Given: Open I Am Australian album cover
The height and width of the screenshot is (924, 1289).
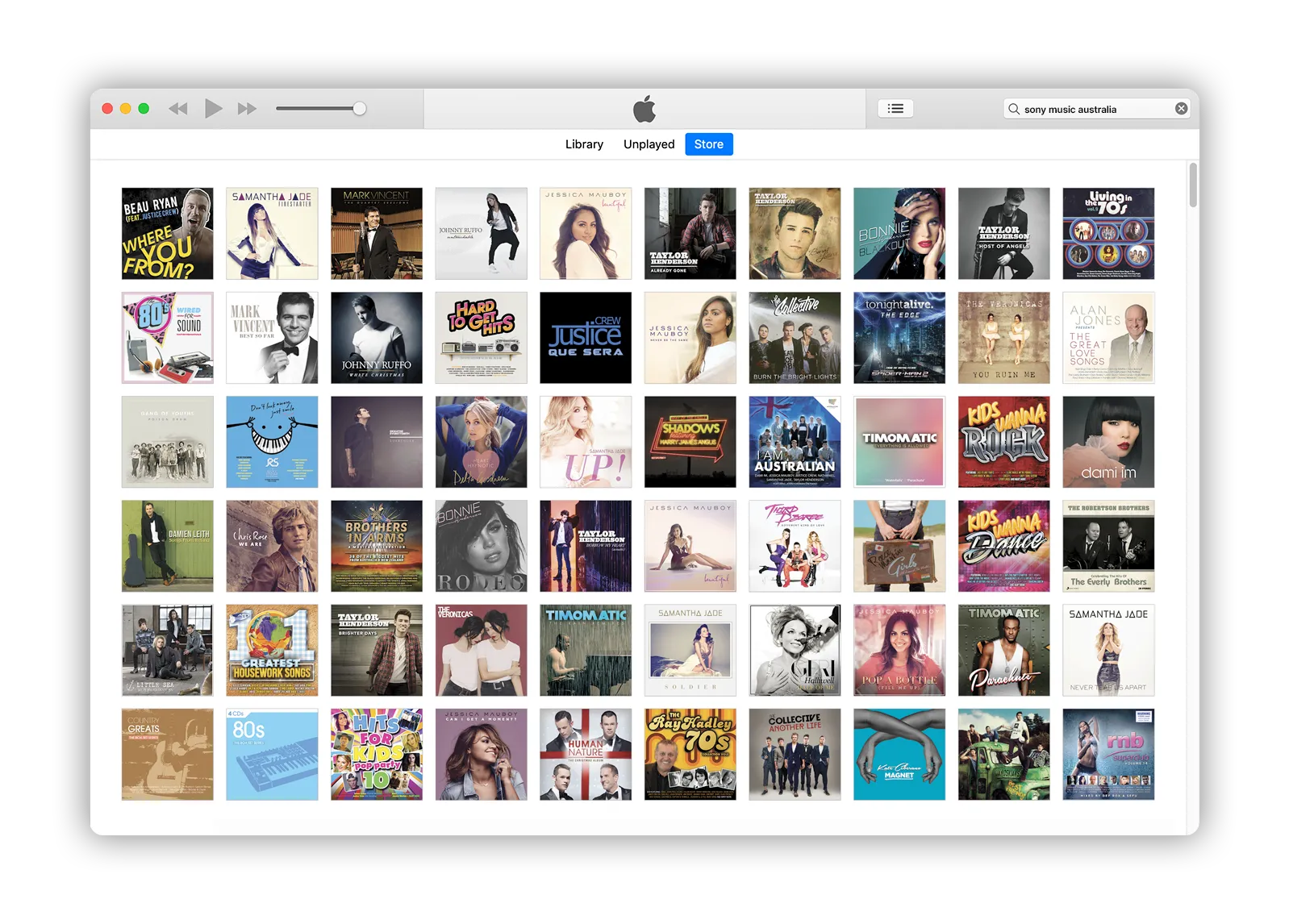Looking at the screenshot, I should [x=795, y=442].
